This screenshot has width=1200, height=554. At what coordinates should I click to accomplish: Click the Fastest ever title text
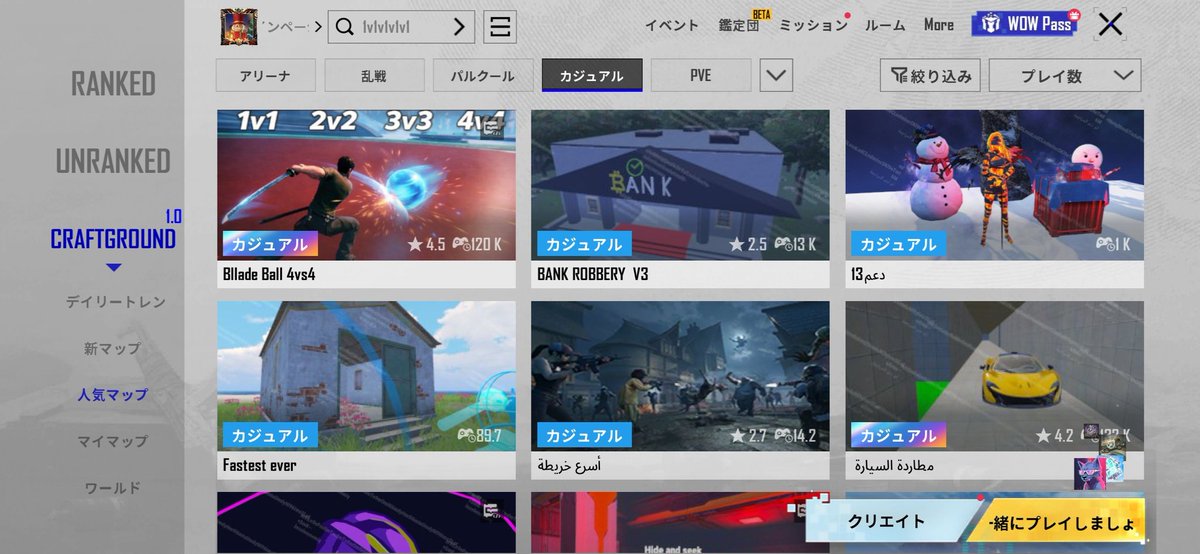coord(259,465)
